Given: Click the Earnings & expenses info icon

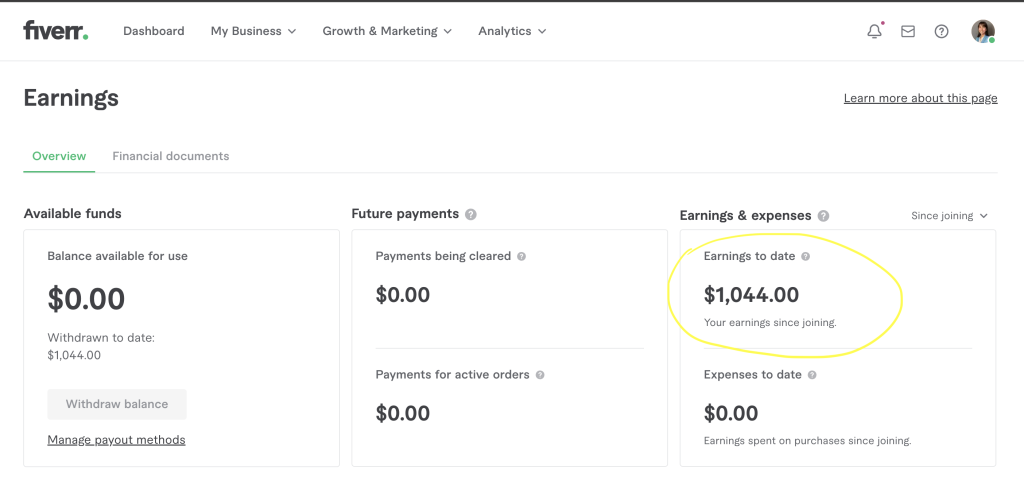Looking at the screenshot, I should [x=823, y=215].
